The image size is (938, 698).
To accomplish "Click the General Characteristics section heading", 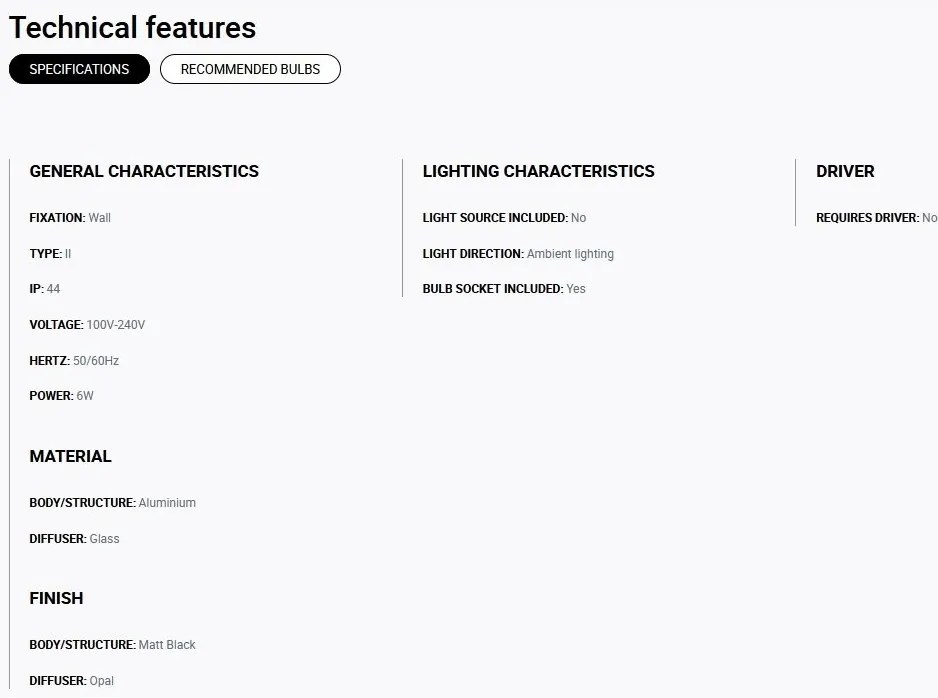I will (144, 172).
